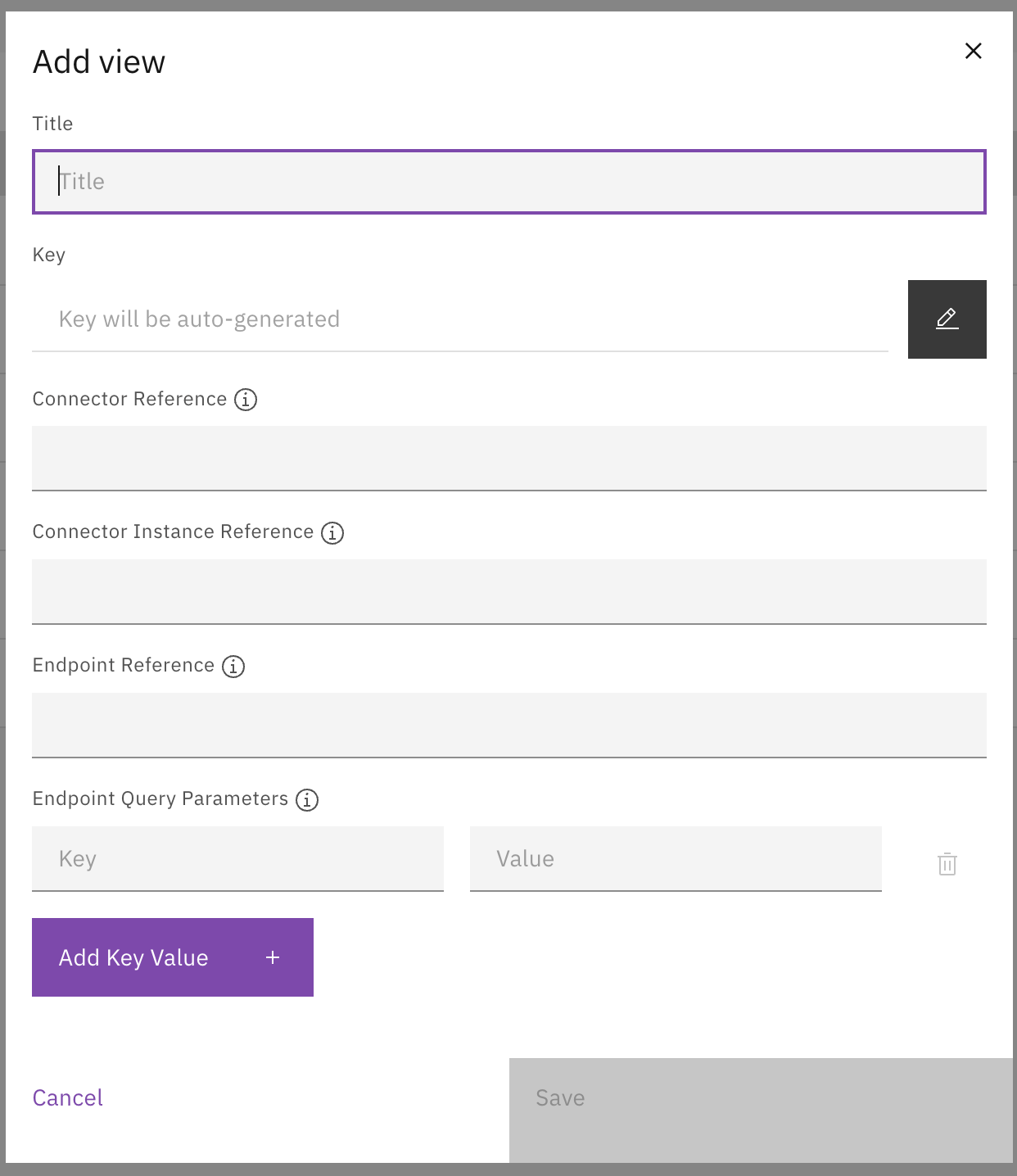Image resolution: width=1017 pixels, height=1176 pixels.
Task: Click the Endpoint Query Parameters label text
Action: coord(160,798)
